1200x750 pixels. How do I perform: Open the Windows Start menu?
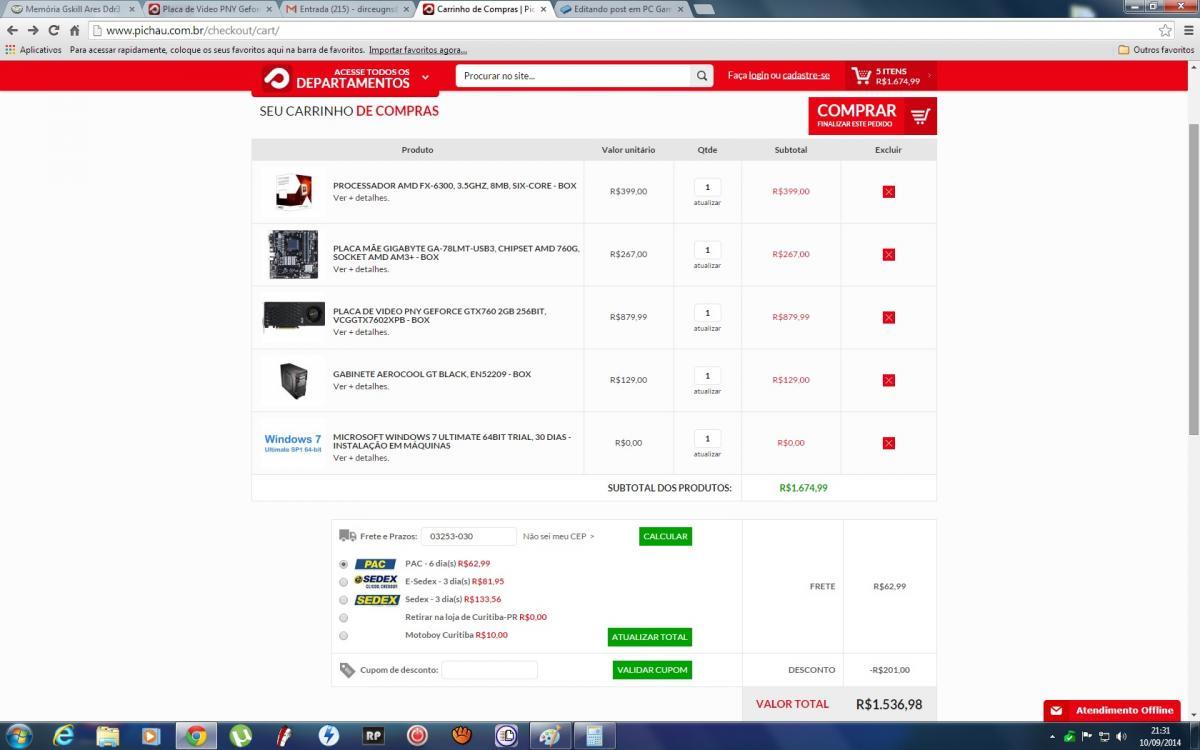point(18,735)
